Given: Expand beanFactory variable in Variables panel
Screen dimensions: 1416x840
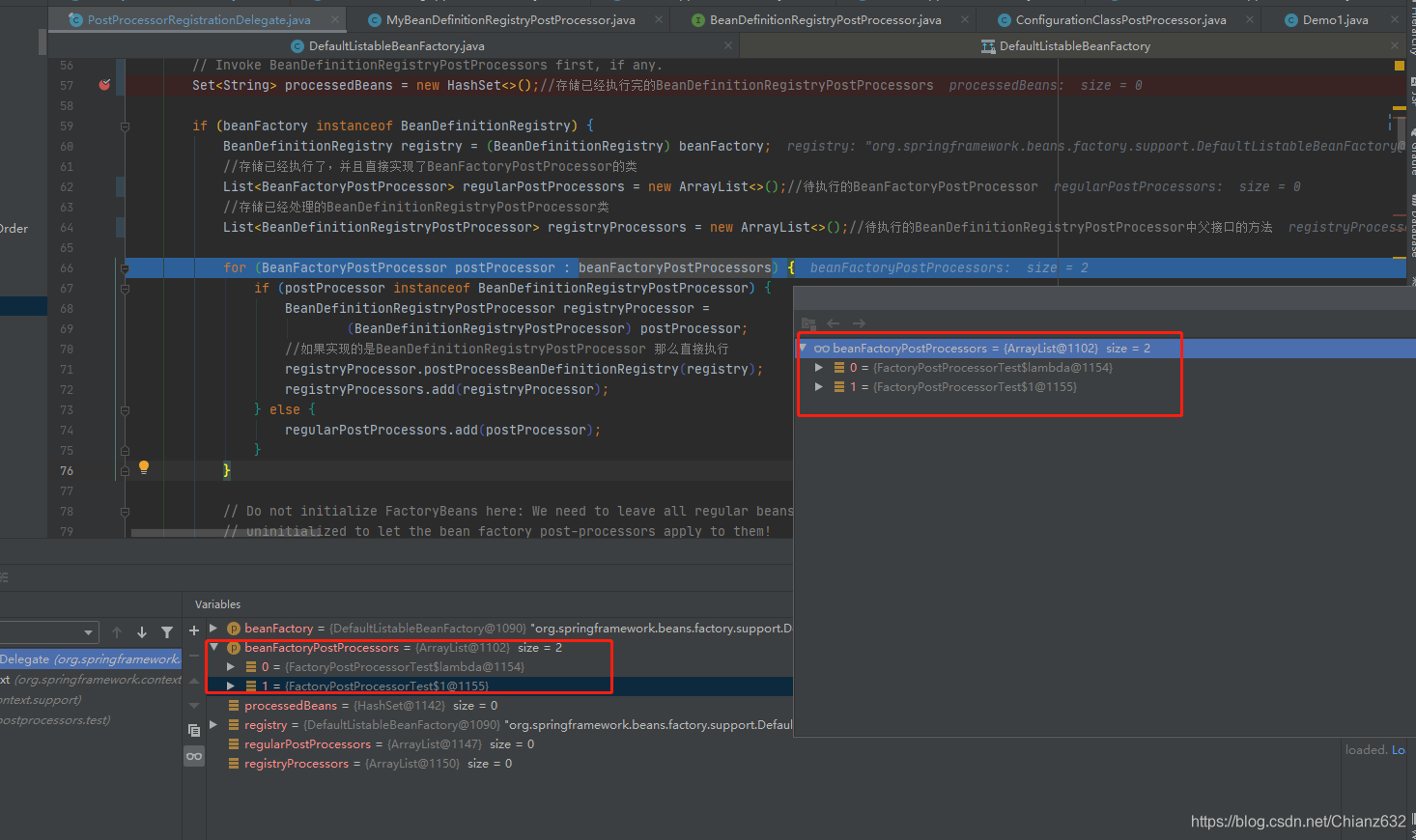Looking at the screenshot, I should pos(213,629).
